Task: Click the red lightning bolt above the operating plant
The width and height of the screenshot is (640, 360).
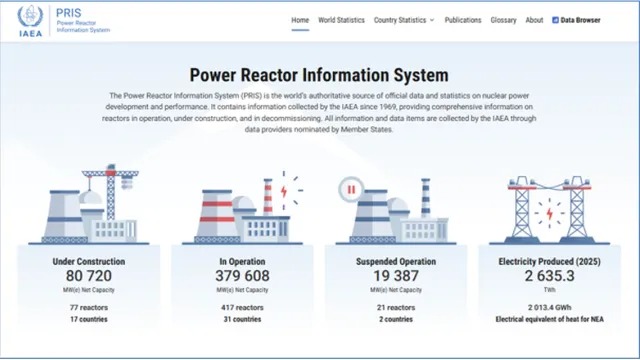Action: [x=284, y=191]
